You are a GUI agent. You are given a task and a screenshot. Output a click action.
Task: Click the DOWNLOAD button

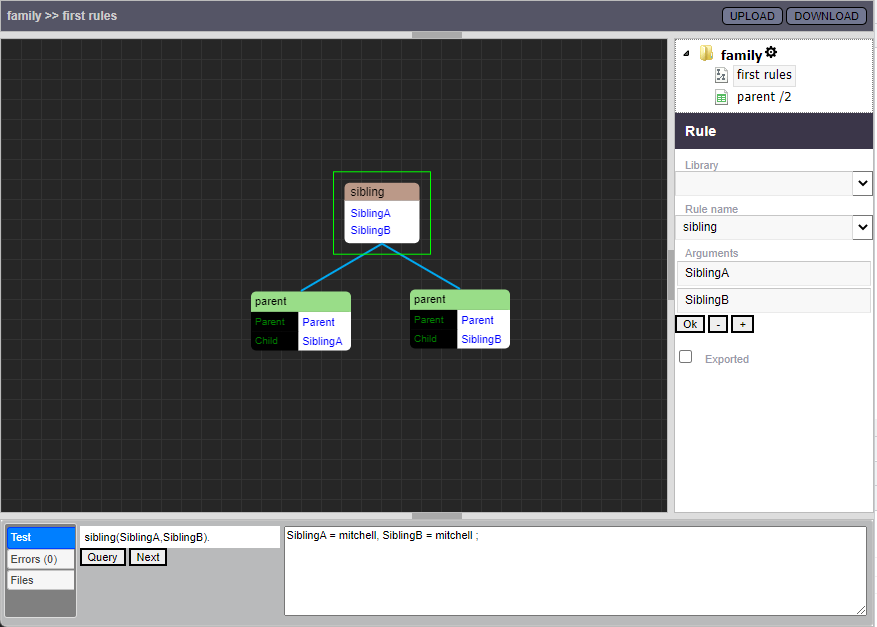[826, 16]
